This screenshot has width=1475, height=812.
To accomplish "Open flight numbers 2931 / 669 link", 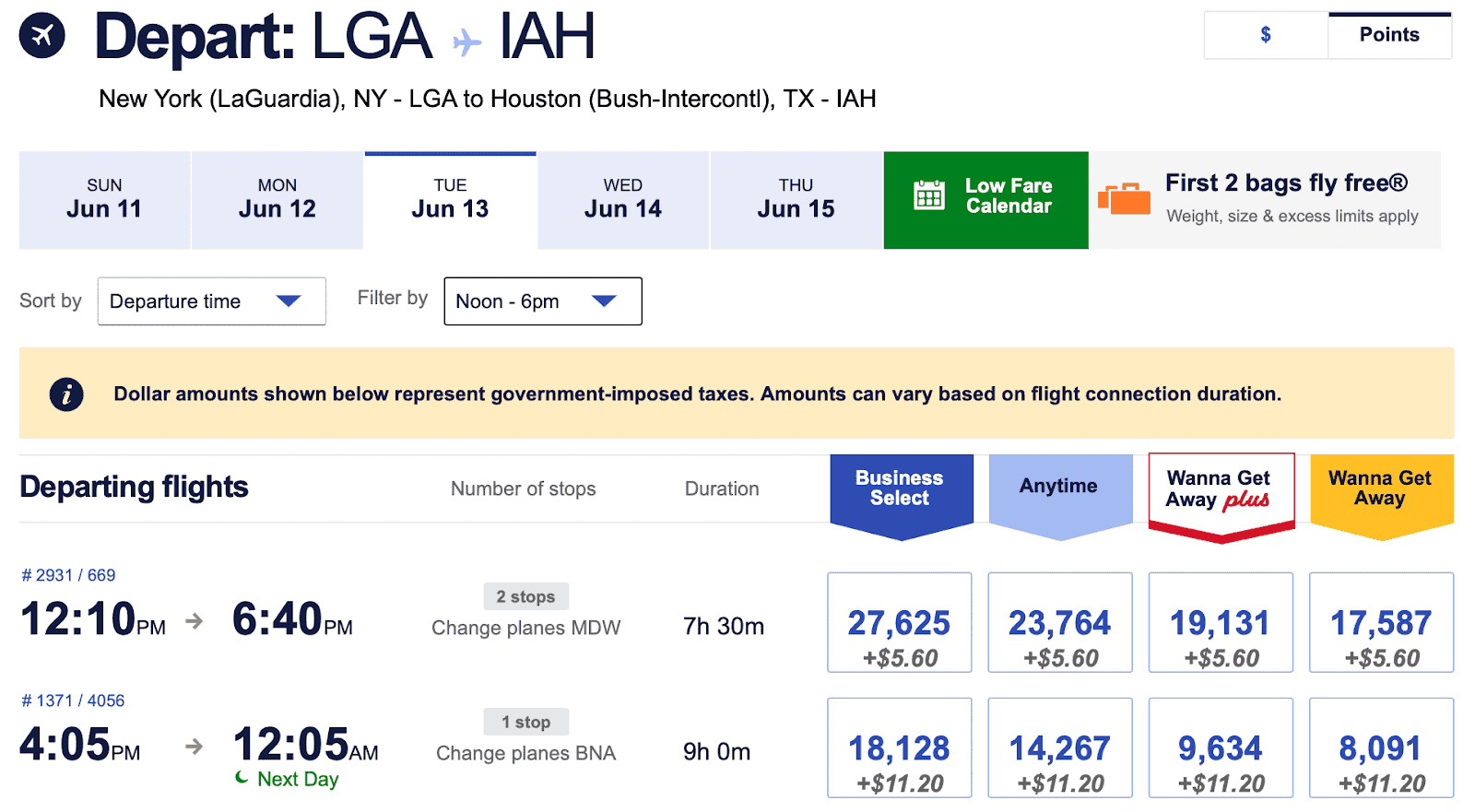I will (x=69, y=575).
